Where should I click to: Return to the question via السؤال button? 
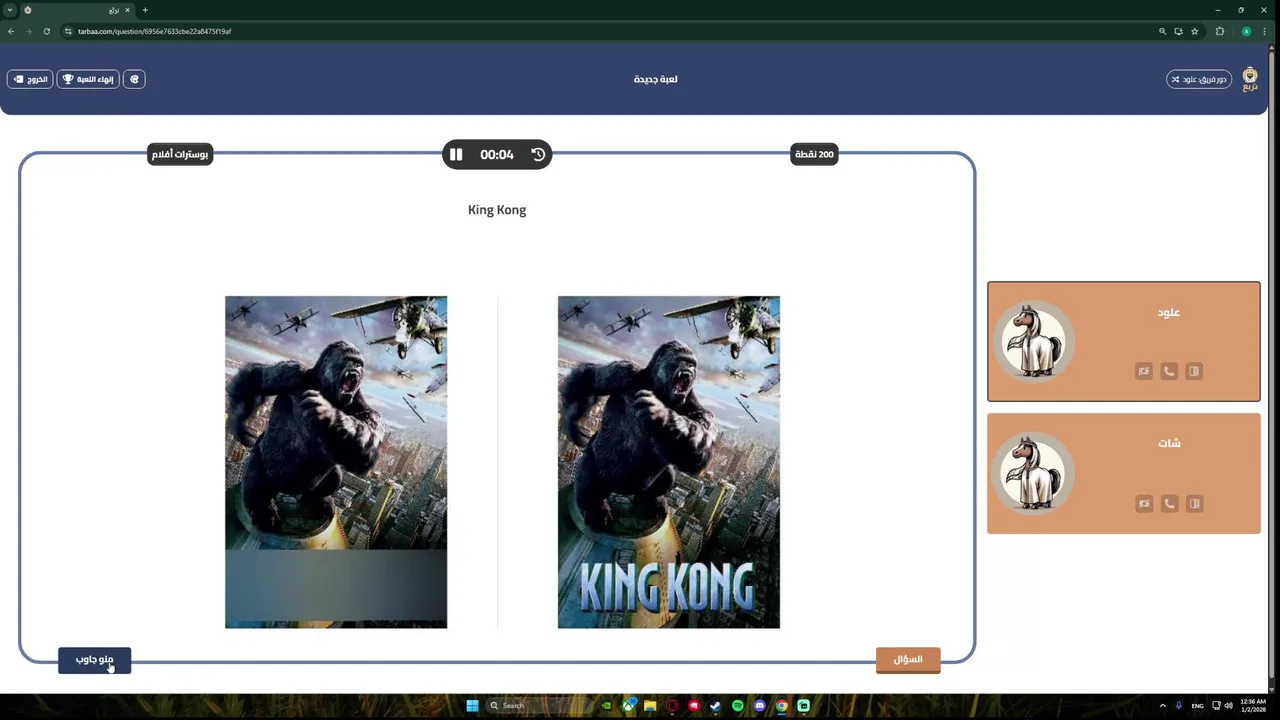pos(908,660)
